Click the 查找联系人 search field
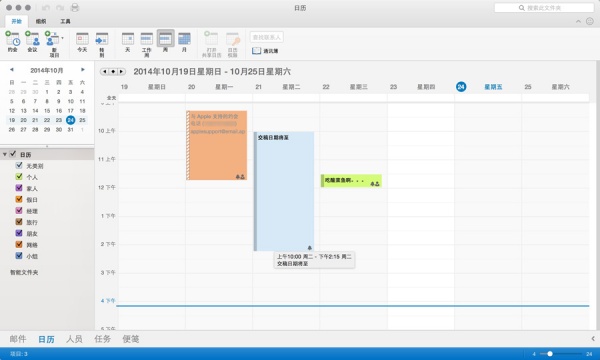 pyautogui.click(x=267, y=37)
